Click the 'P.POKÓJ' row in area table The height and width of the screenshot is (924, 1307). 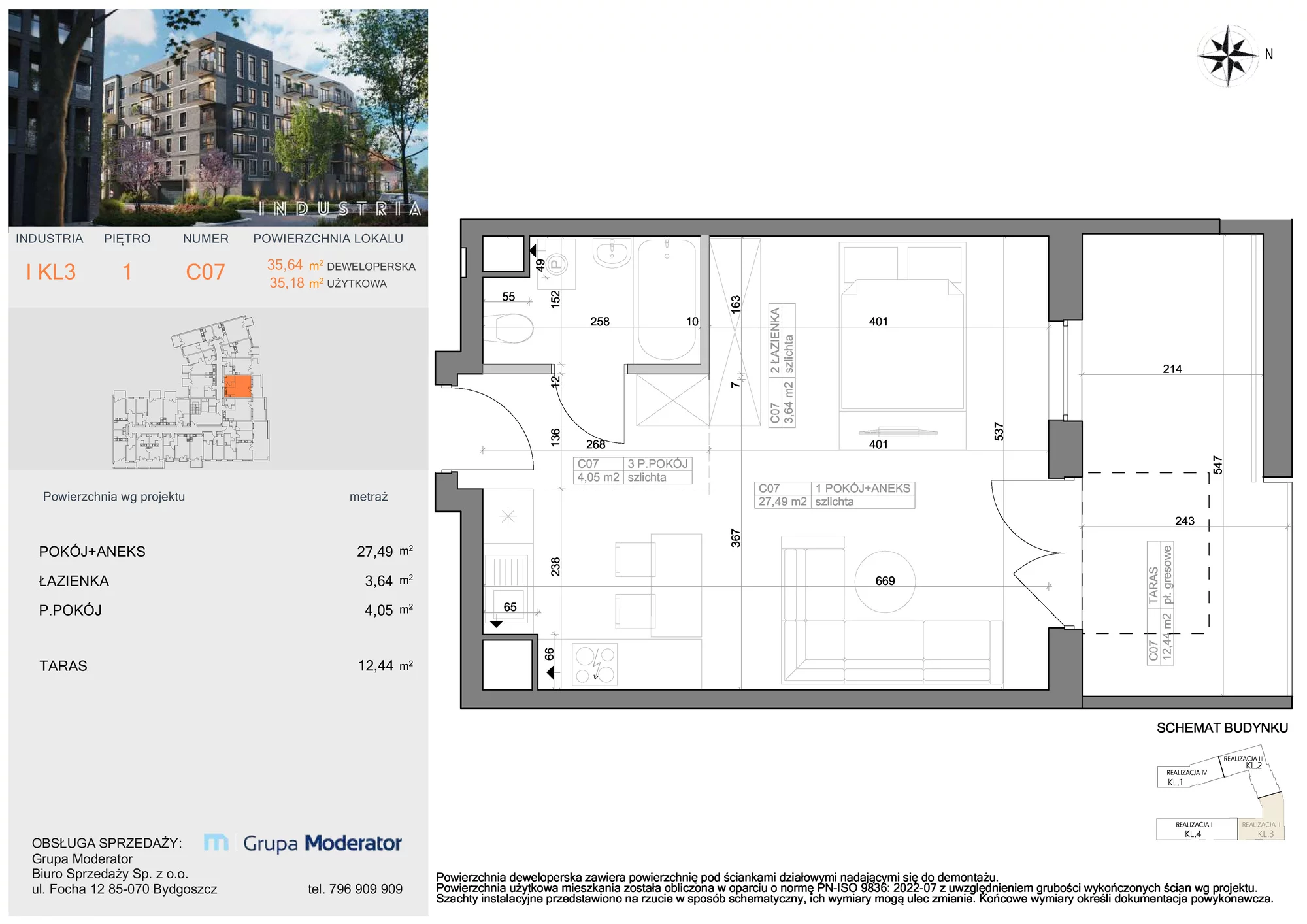(225, 610)
